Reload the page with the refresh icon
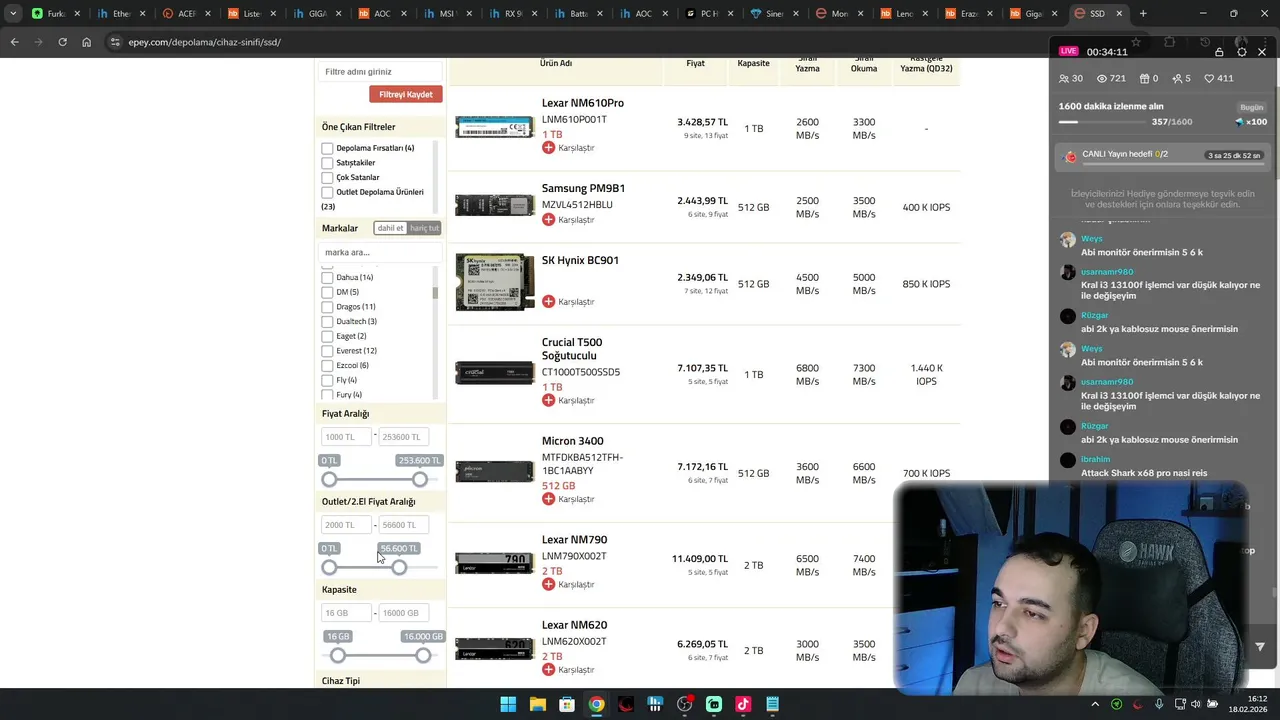This screenshot has width=1280, height=720. tap(62, 42)
